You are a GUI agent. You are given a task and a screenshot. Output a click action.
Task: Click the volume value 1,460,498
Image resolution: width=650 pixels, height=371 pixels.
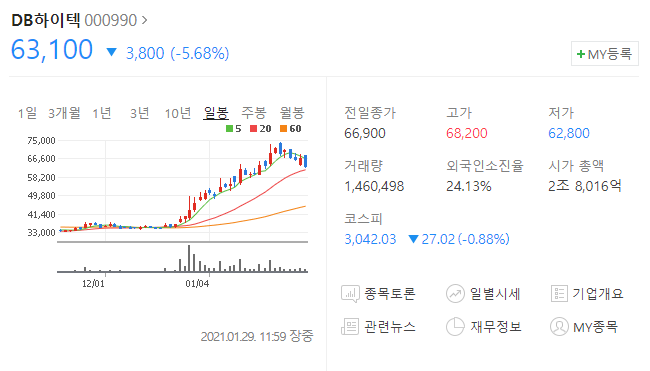(x=374, y=187)
